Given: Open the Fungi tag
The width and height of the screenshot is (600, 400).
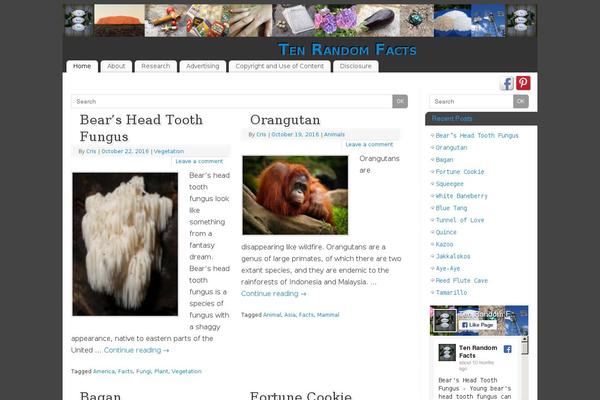Looking at the screenshot, I should coord(143,371).
